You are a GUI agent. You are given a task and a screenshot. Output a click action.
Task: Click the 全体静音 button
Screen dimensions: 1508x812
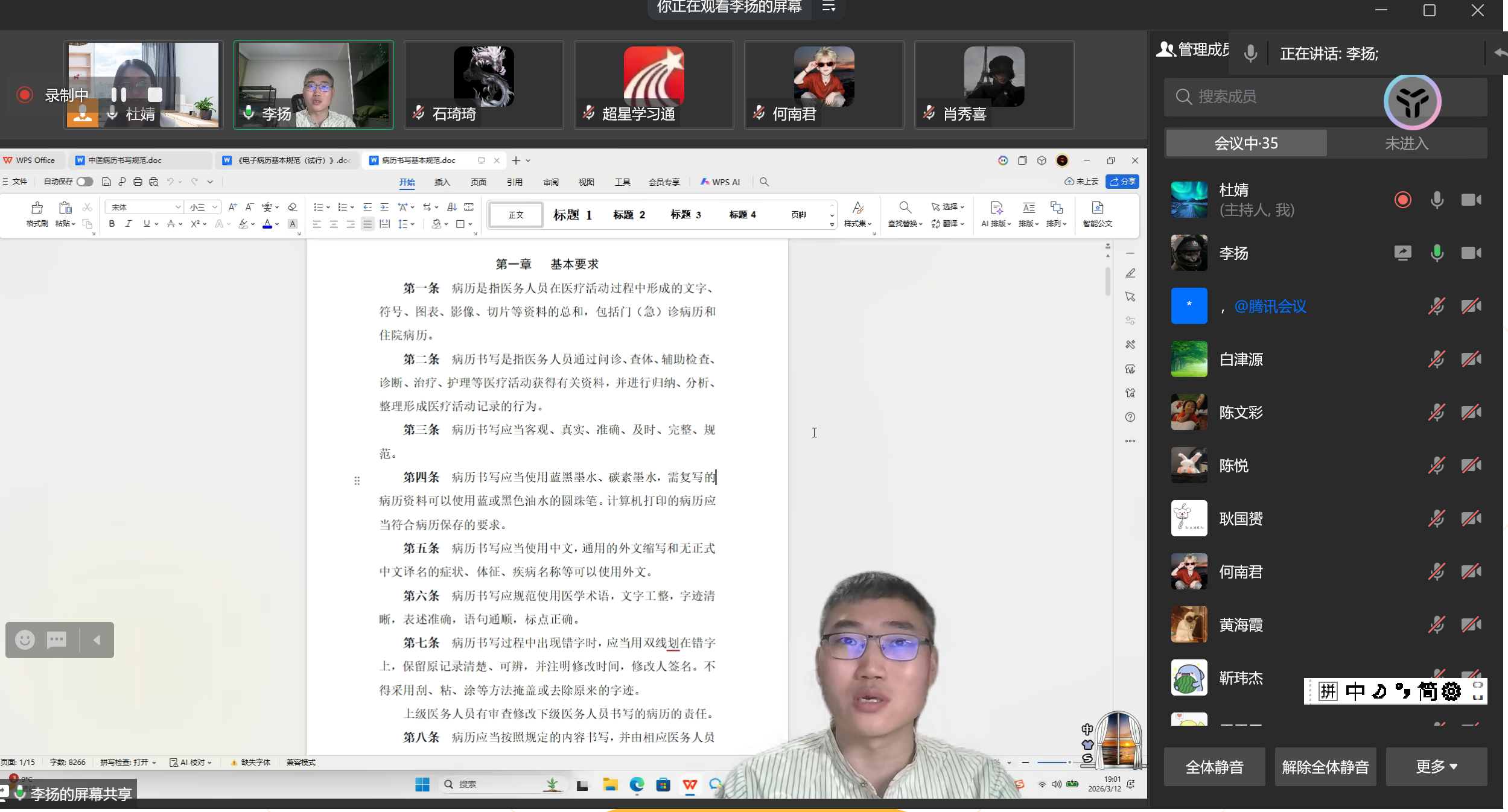click(1214, 767)
